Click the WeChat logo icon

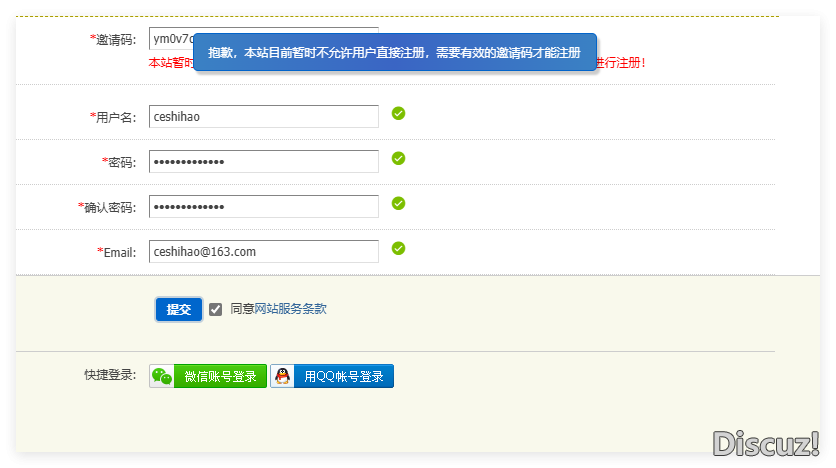[162, 376]
